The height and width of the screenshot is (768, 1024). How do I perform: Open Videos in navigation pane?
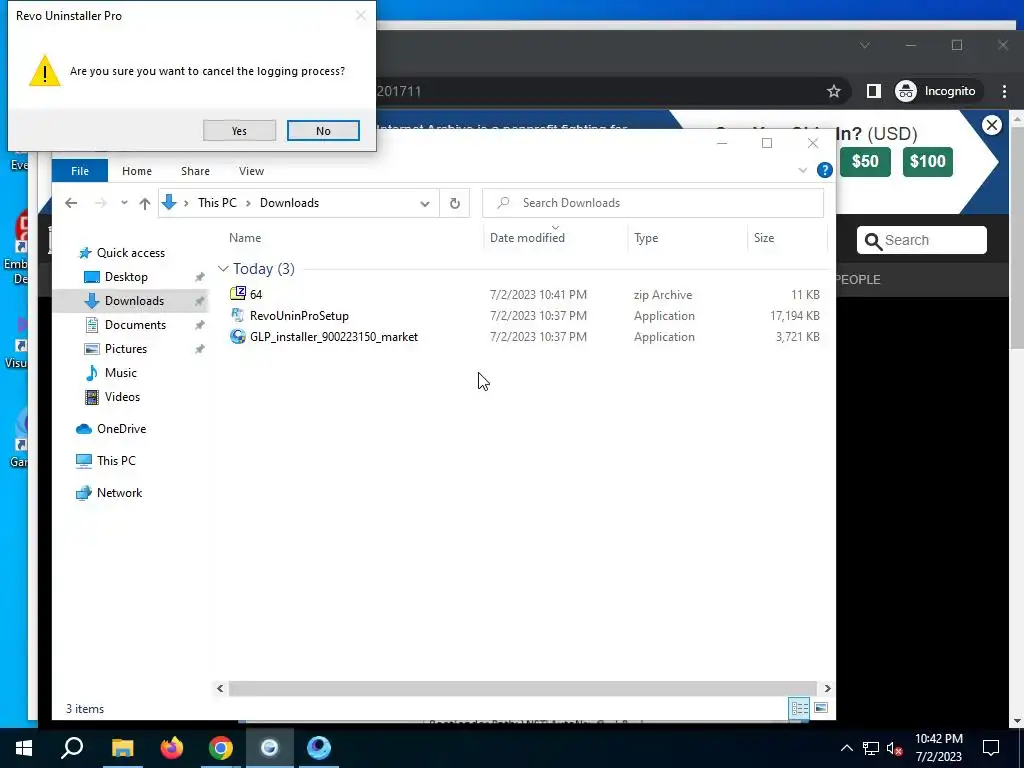click(122, 396)
